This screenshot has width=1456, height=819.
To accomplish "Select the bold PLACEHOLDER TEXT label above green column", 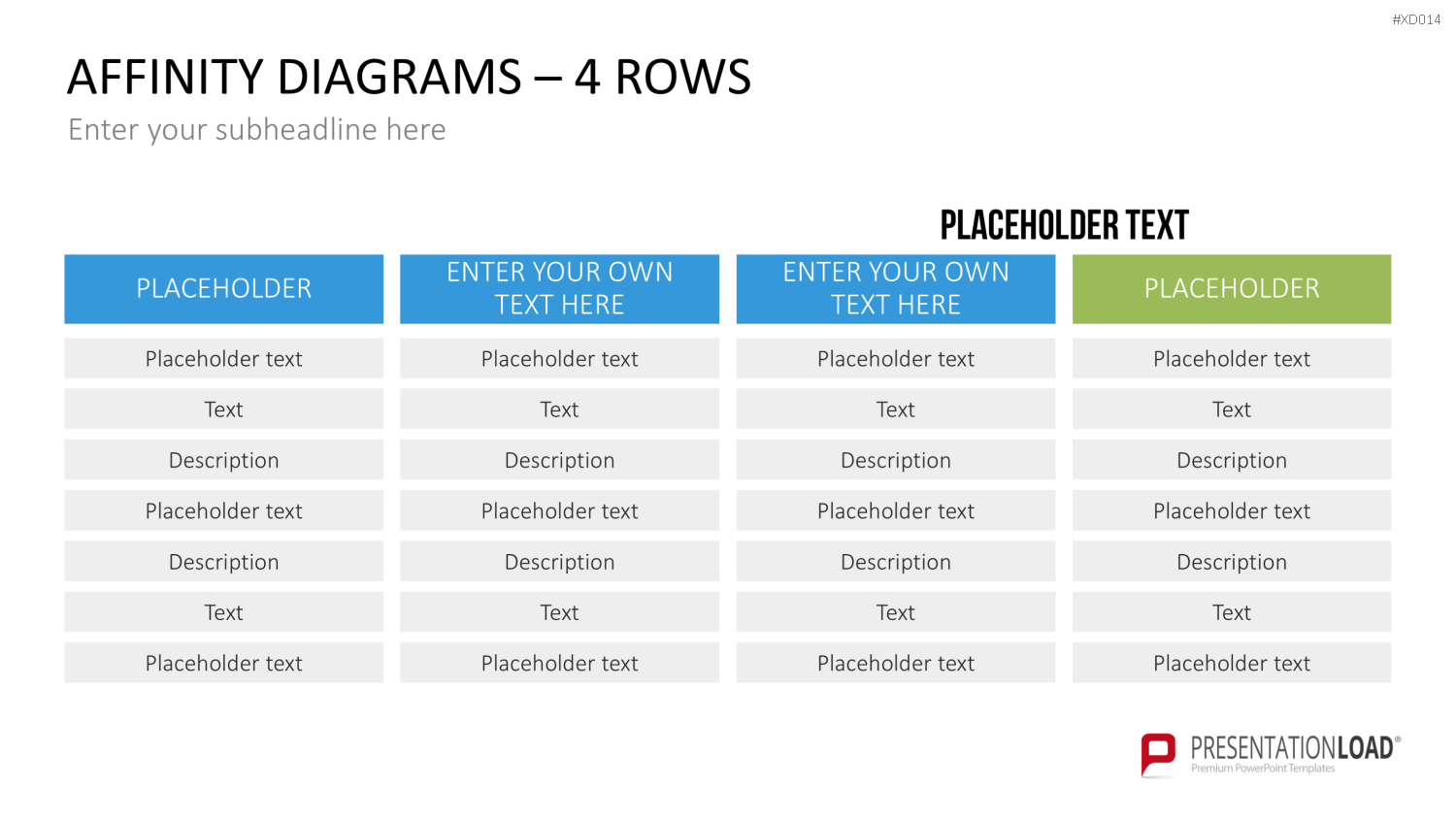I will 1065,225.
